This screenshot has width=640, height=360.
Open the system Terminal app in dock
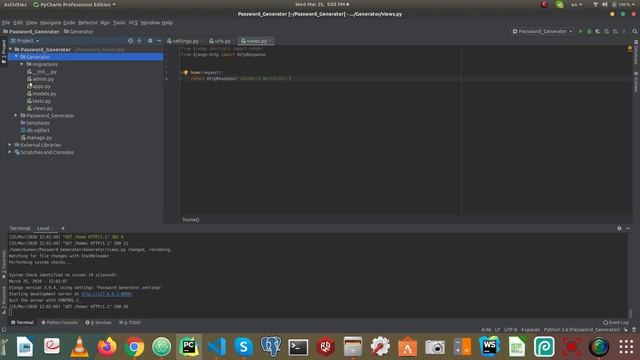tap(298, 347)
